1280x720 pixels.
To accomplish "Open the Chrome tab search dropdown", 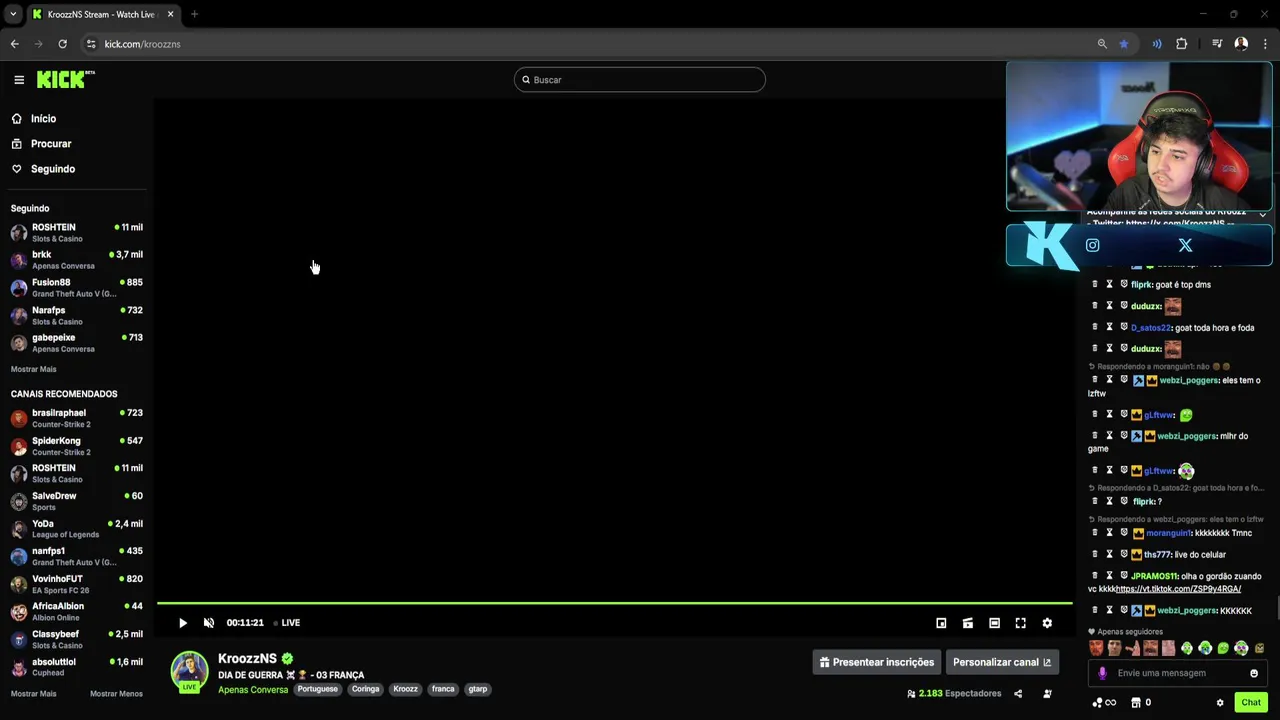I will click(13, 14).
